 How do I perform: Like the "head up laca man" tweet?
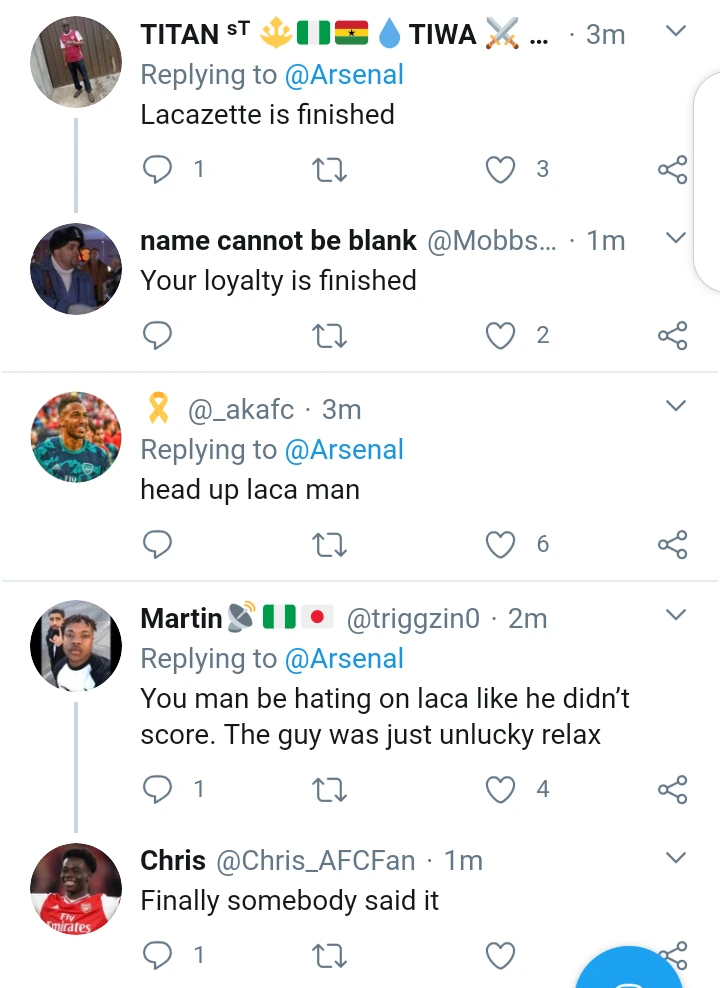pyautogui.click(x=500, y=544)
